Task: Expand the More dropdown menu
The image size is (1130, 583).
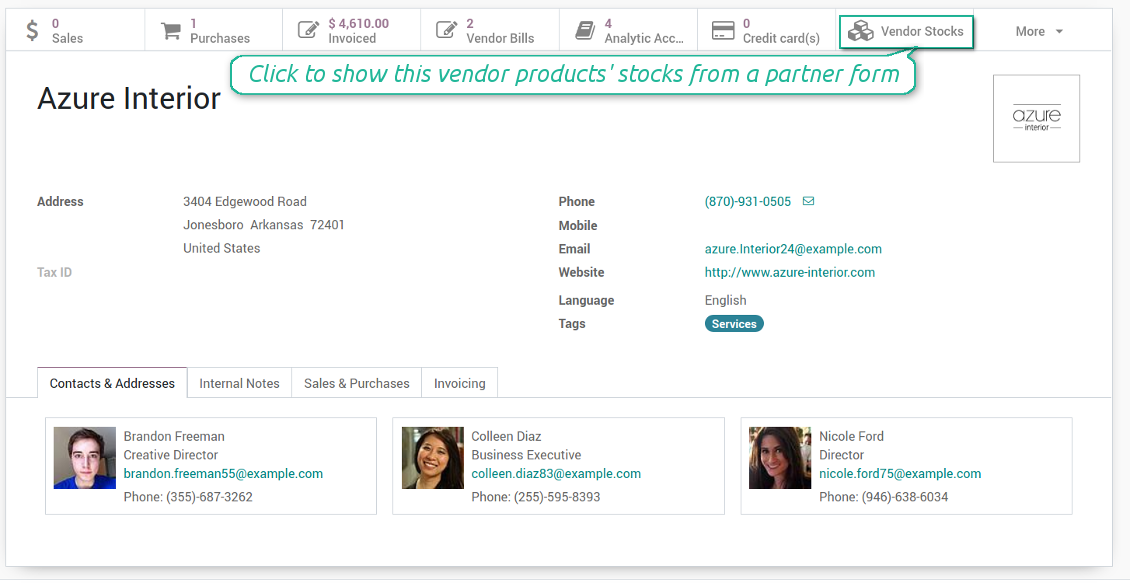Action: point(1039,31)
